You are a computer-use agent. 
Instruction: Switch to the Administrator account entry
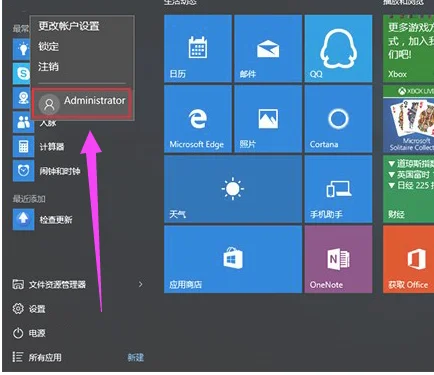[82, 103]
